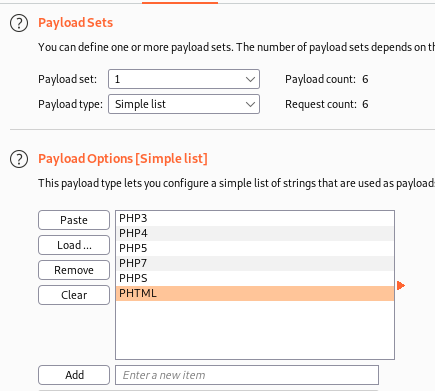
Task: Select PHPS in the payload list
Action: pyautogui.click(x=255, y=278)
